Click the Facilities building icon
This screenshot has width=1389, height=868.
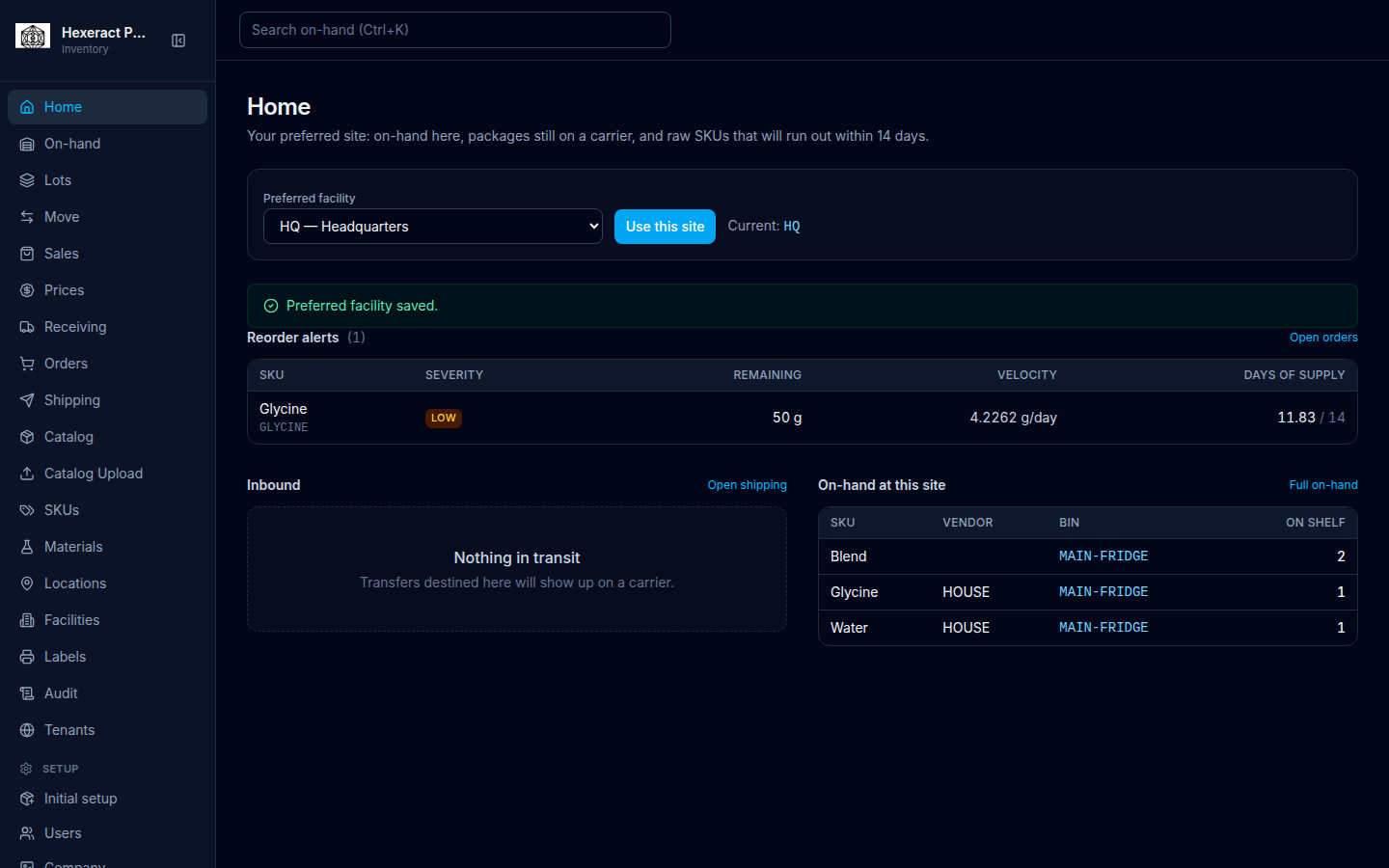[x=27, y=620]
